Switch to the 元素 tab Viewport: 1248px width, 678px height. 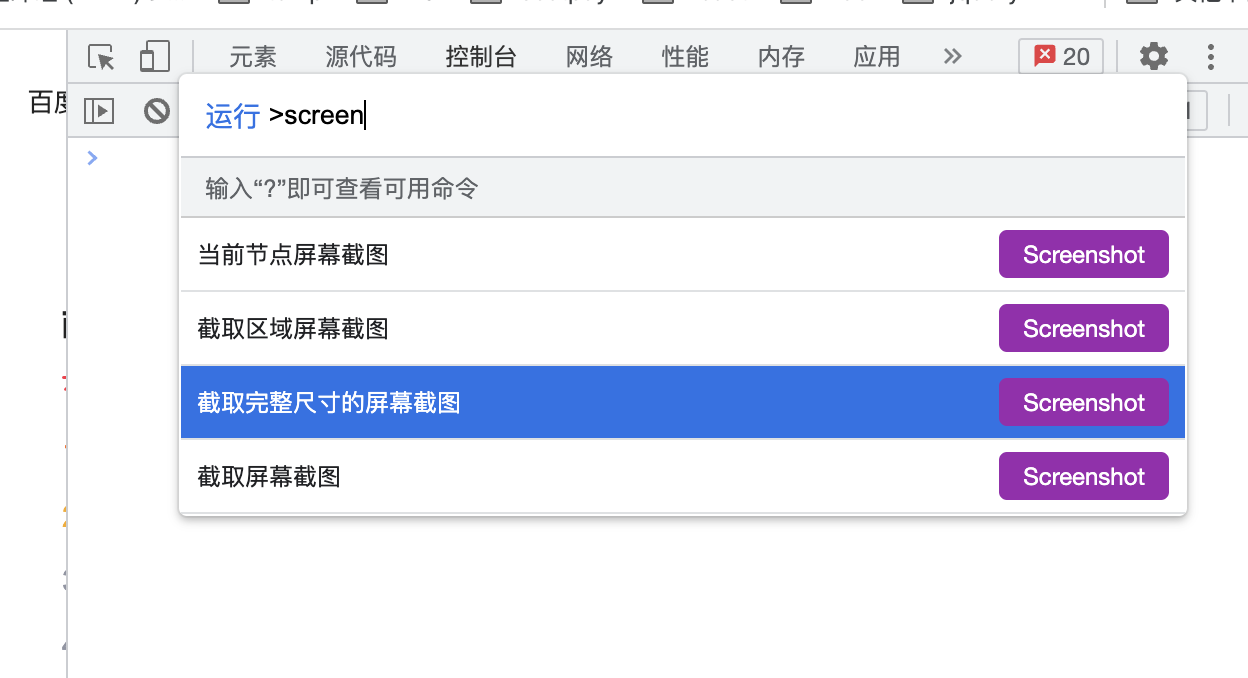(x=253, y=57)
